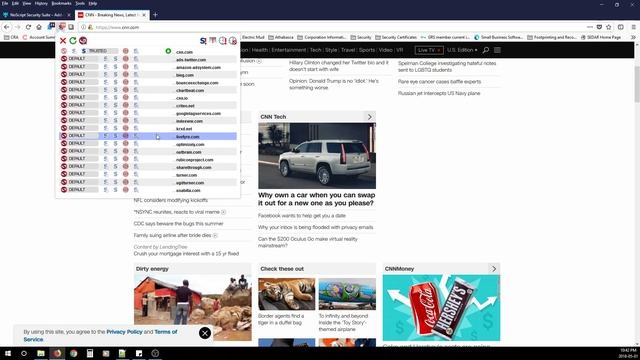Image resolution: width=640 pixels, height=360 pixels.
Task: Click the CNN Tech section arrow
Action: 369,117
